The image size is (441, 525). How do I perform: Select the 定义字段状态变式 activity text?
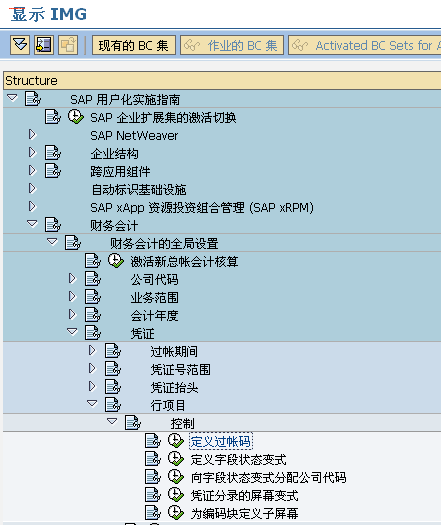coord(238,460)
